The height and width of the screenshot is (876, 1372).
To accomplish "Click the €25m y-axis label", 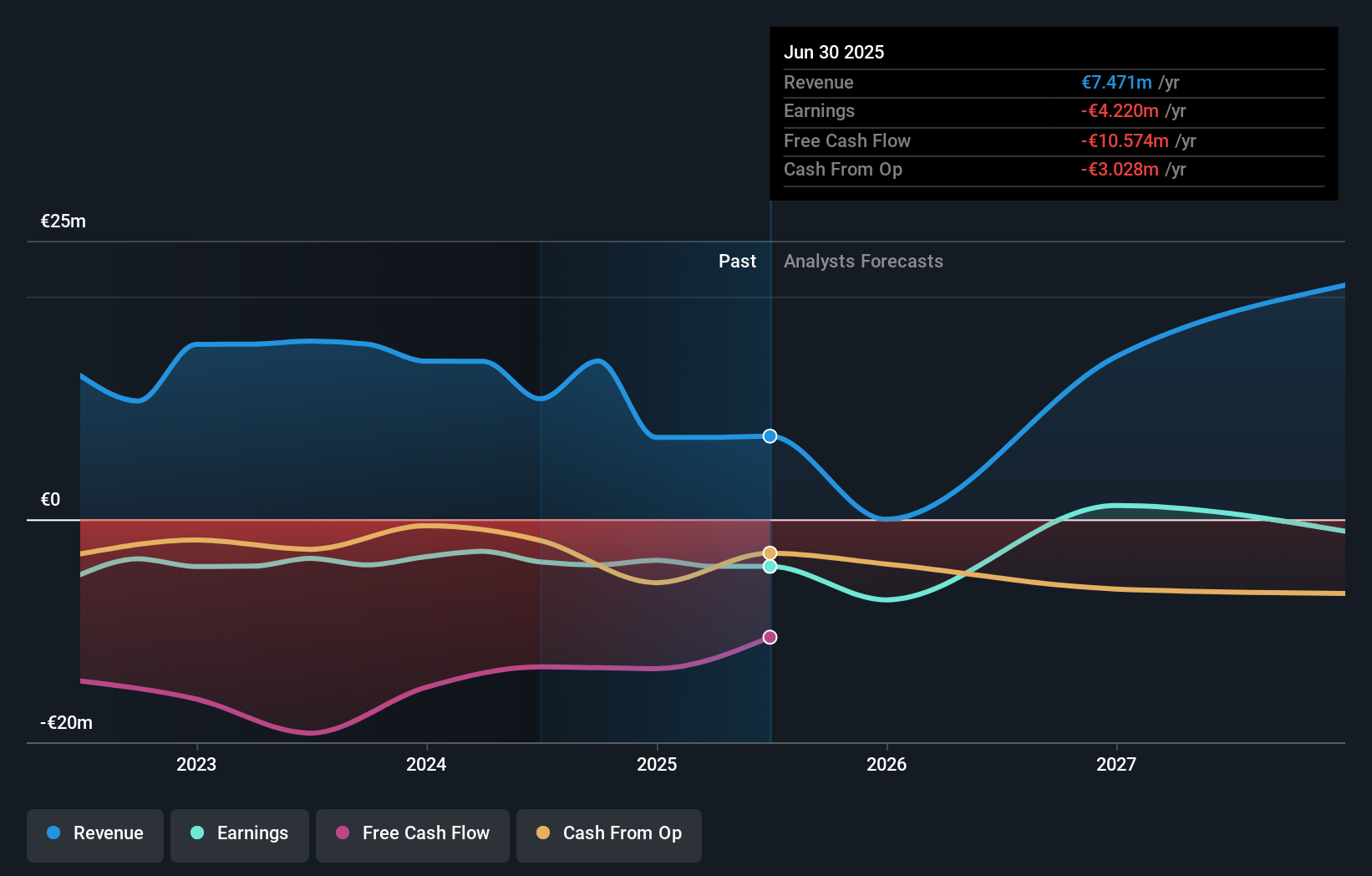I will [x=64, y=222].
